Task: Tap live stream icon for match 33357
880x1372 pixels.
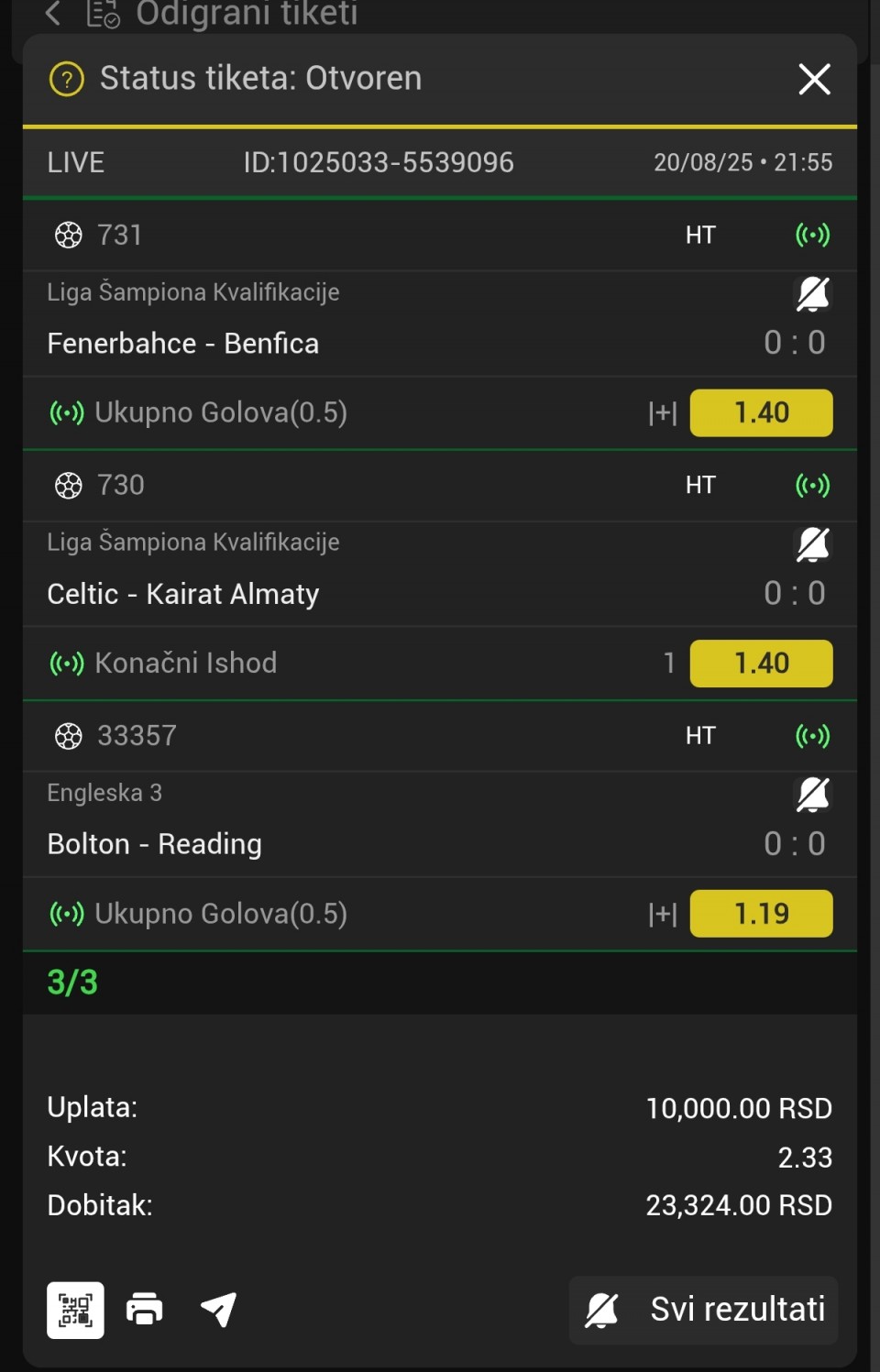Action: click(812, 736)
